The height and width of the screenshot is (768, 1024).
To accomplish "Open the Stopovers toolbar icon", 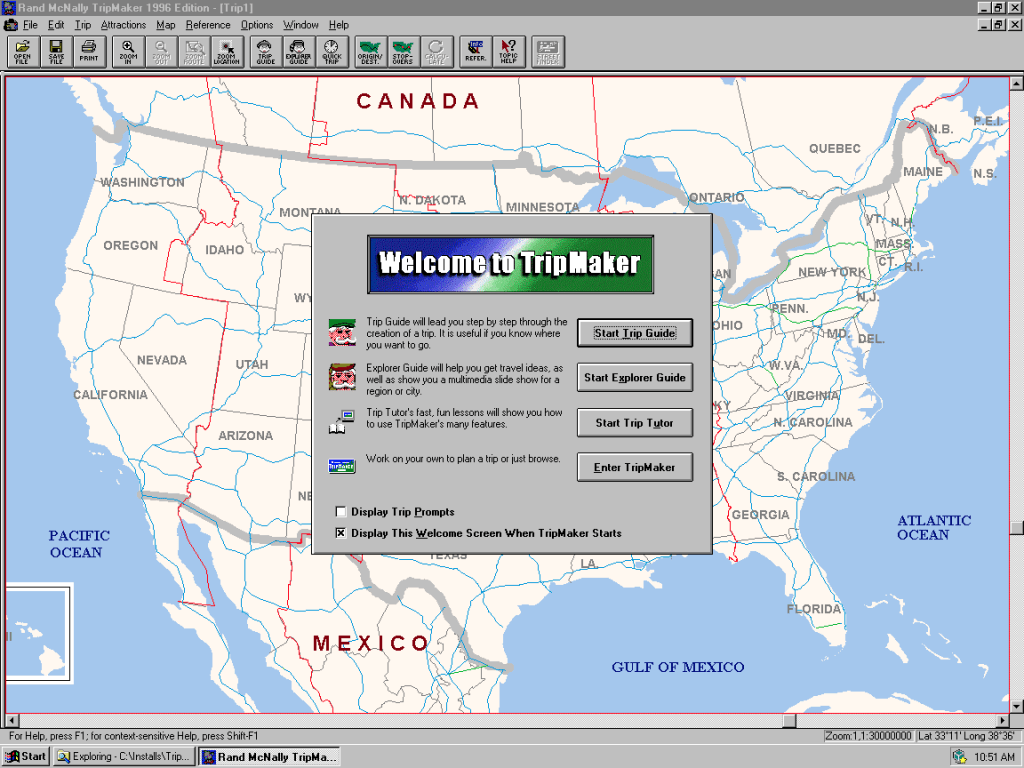I will pyautogui.click(x=403, y=52).
